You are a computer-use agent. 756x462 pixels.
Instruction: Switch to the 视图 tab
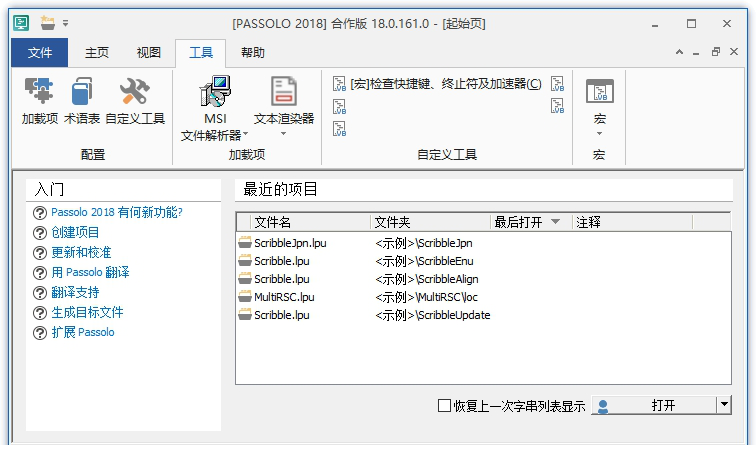pos(148,53)
